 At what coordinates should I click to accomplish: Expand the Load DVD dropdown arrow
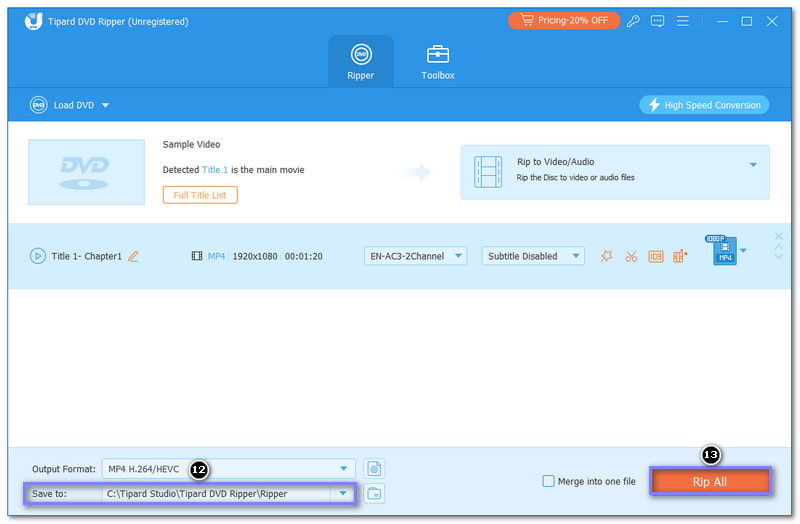105,106
